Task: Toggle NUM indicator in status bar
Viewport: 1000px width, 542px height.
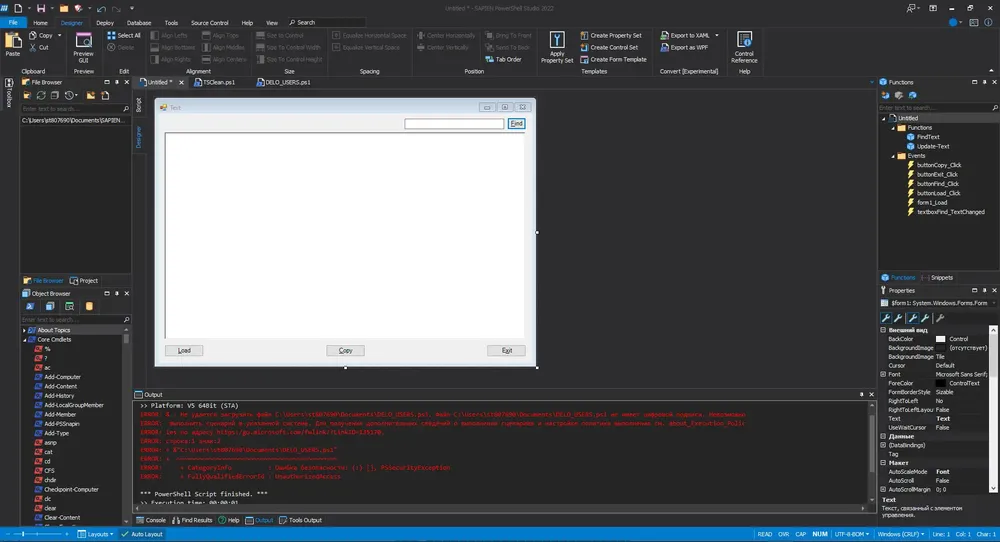Action: click(820, 534)
